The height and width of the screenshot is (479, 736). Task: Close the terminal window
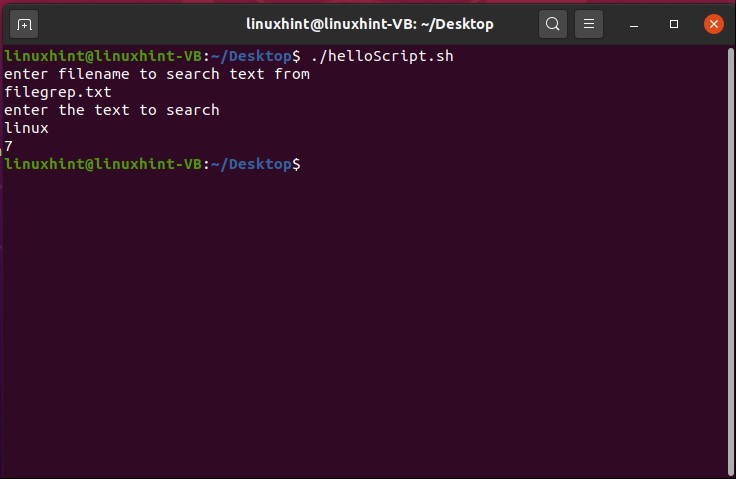click(x=713, y=23)
